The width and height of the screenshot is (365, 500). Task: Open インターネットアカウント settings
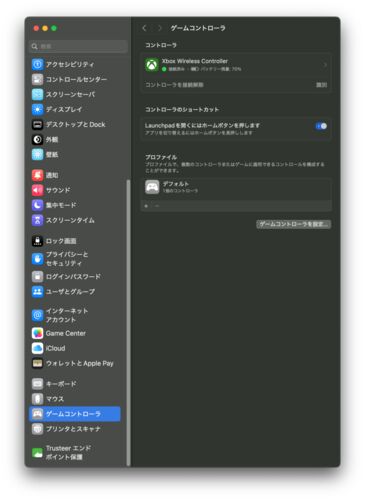pyautogui.click(x=60, y=315)
